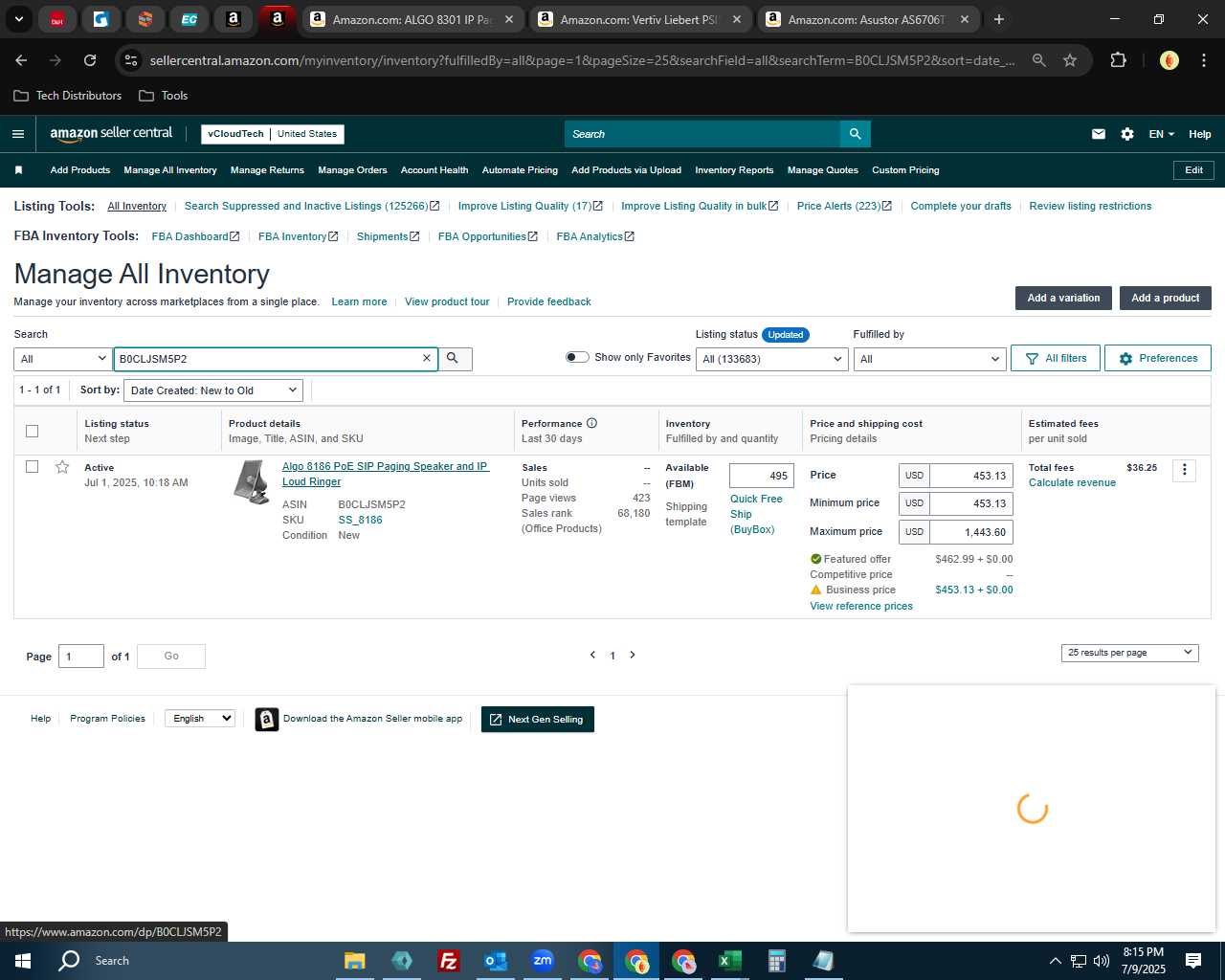Open the messages envelope icon

(x=1099, y=134)
